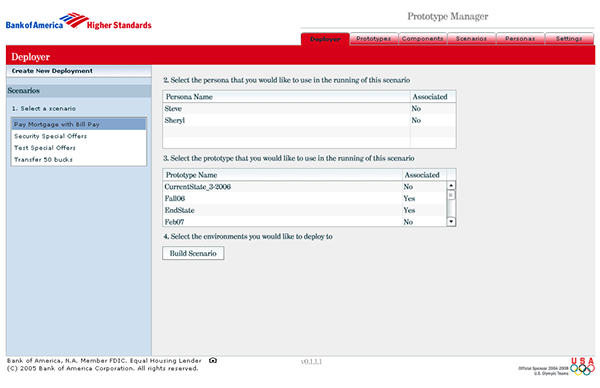Screen dimensions: 600x388
Task: Click EndState's Associated value Yes
Action: (409, 210)
